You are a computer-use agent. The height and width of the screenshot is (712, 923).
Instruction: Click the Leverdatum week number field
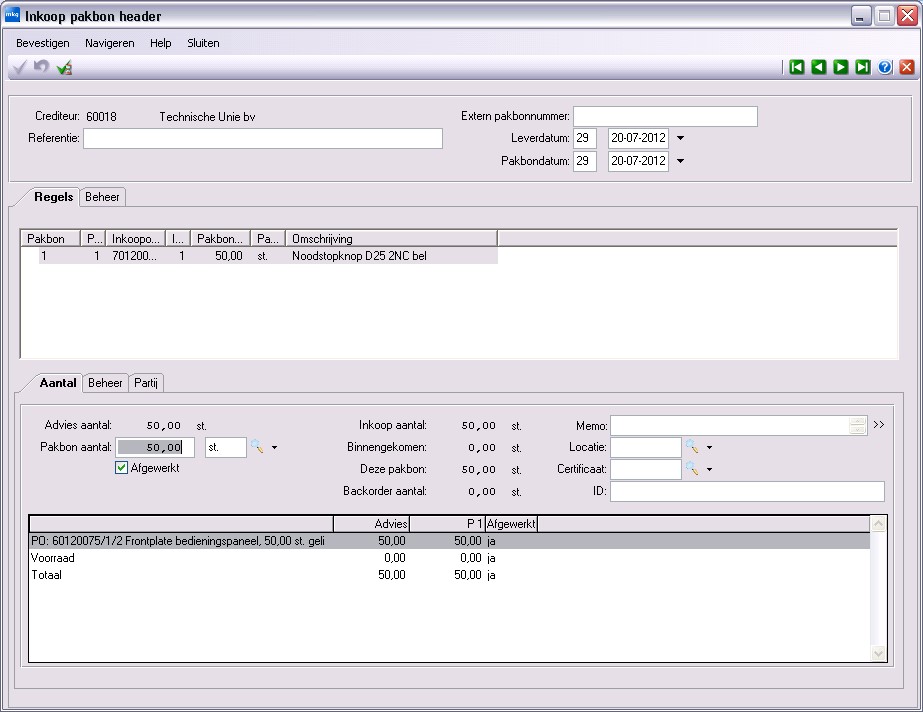[585, 138]
